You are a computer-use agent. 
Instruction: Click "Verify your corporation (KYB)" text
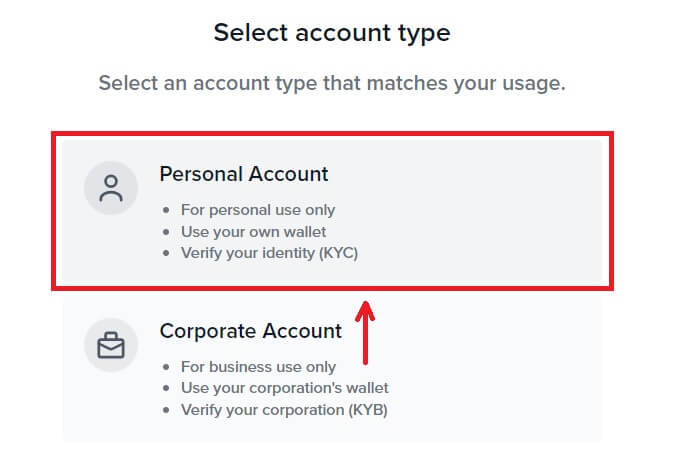[284, 410]
